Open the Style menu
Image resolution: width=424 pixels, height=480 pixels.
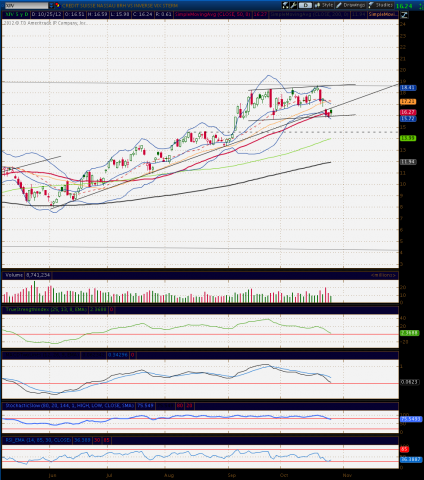tap(324, 5)
